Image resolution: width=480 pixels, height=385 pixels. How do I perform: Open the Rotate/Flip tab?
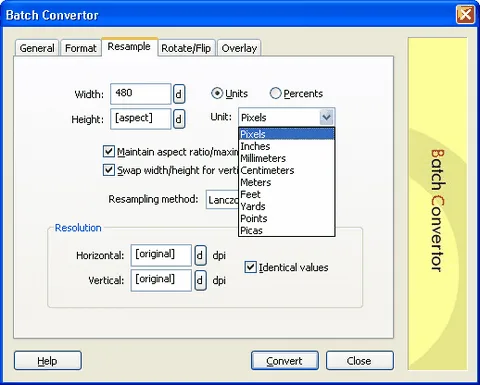pyautogui.click(x=186, y=48)
